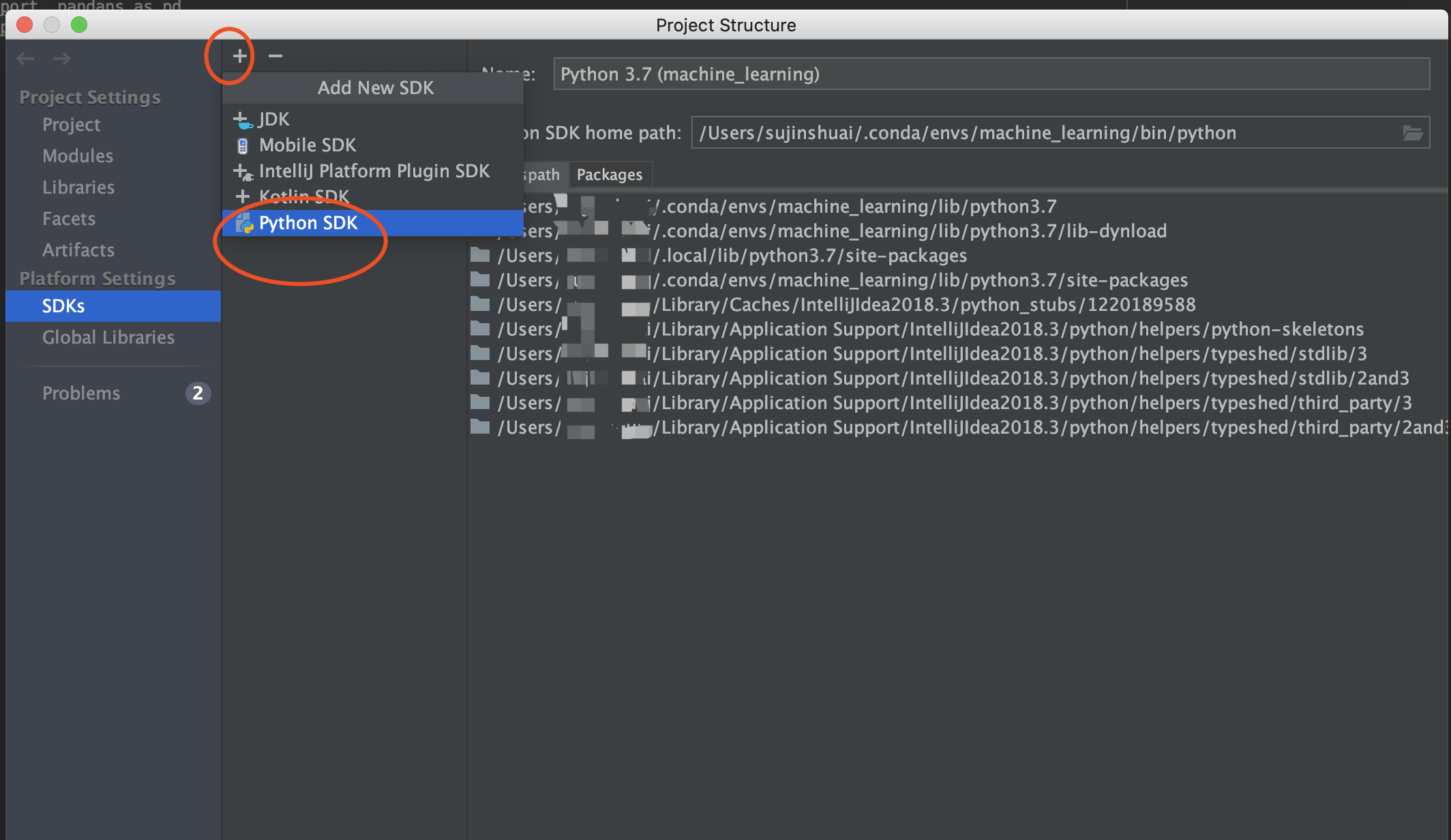Select Python SDK from the list

[x=308, y=222]
